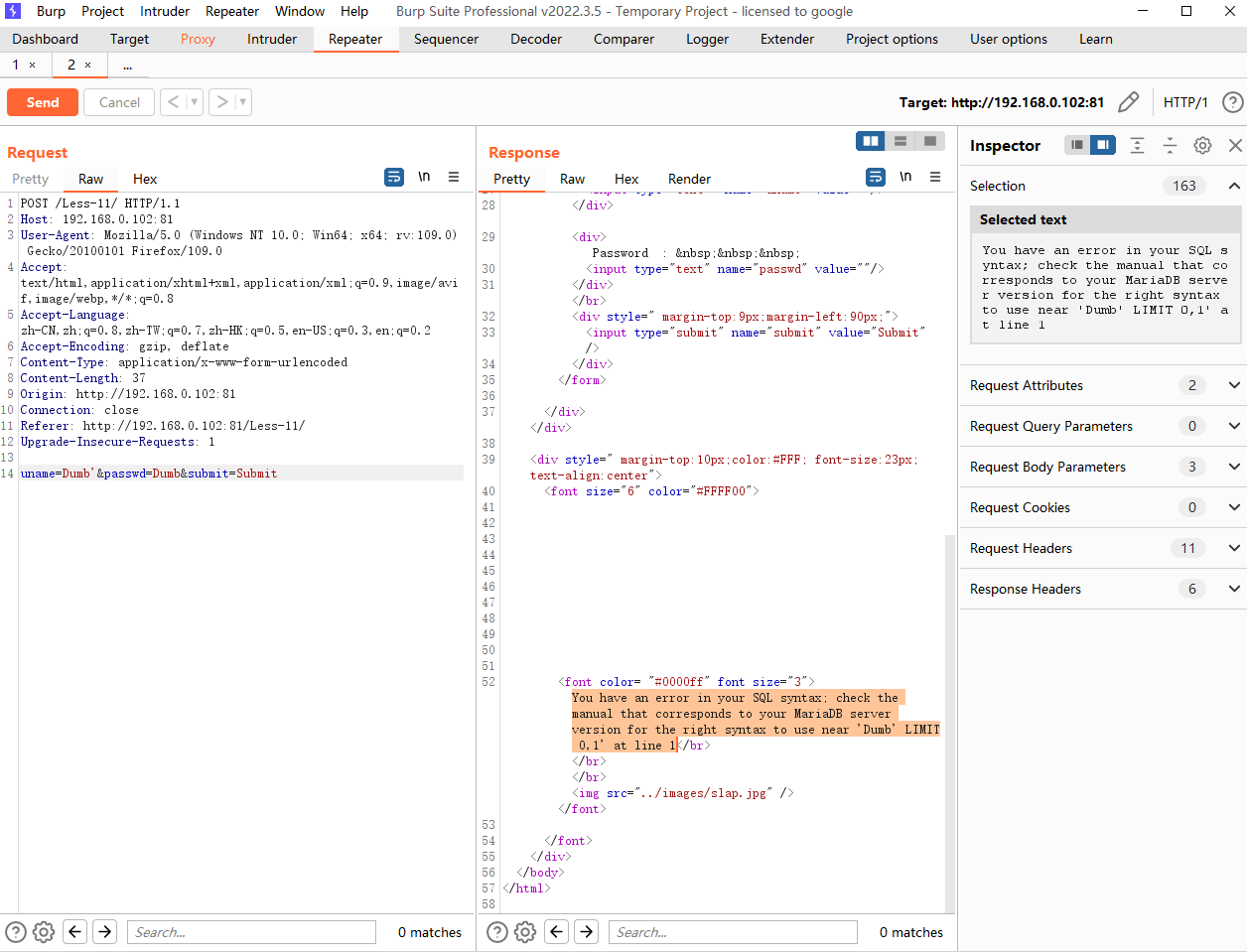1247x952 pixels.
Task: Toggle word wrap icon in Request panel
Action: (x=394, y=177)
